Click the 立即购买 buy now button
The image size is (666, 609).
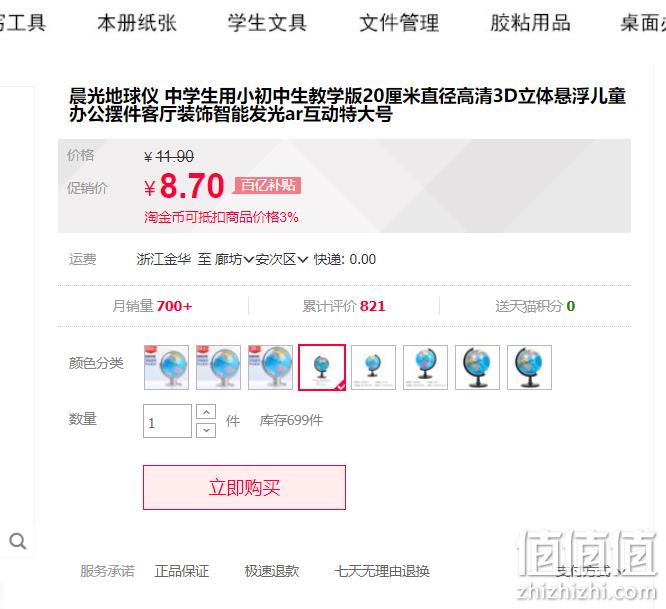[244, 488]
